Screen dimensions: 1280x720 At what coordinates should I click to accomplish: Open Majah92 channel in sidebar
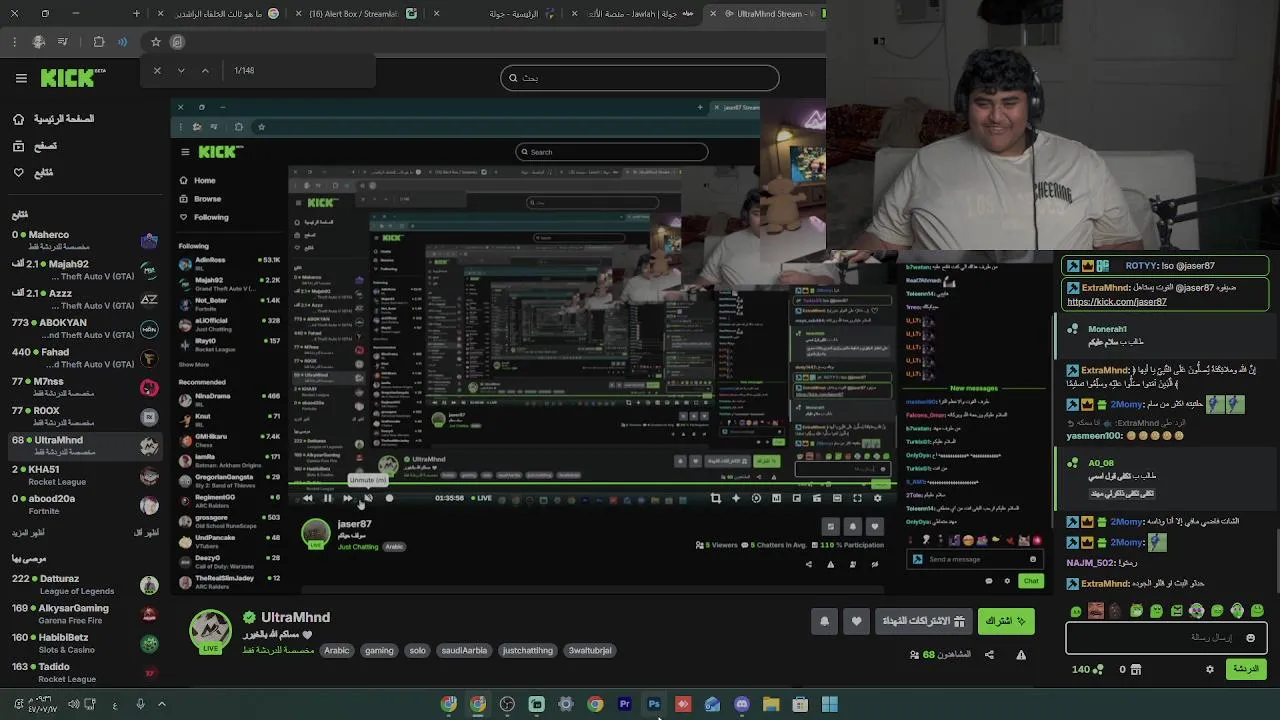[x=84, y=269]
